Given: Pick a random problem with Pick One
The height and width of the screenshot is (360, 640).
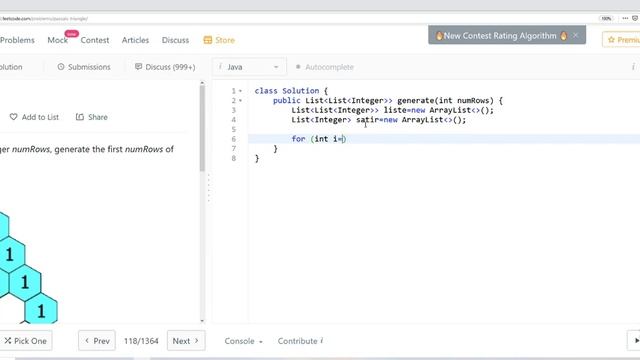Looking at the screenshot, I should pos(26,341).
